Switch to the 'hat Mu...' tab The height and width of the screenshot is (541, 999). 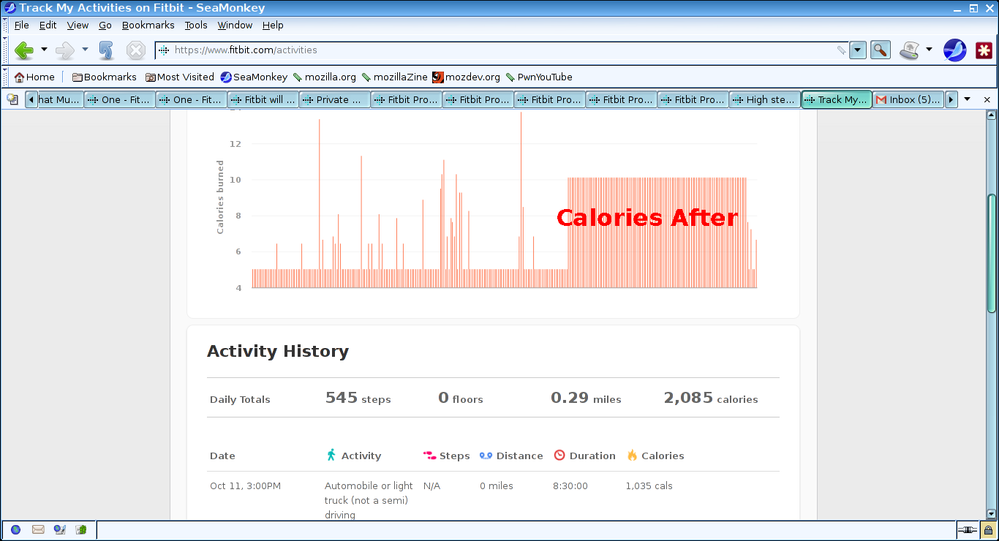(59, 99)
